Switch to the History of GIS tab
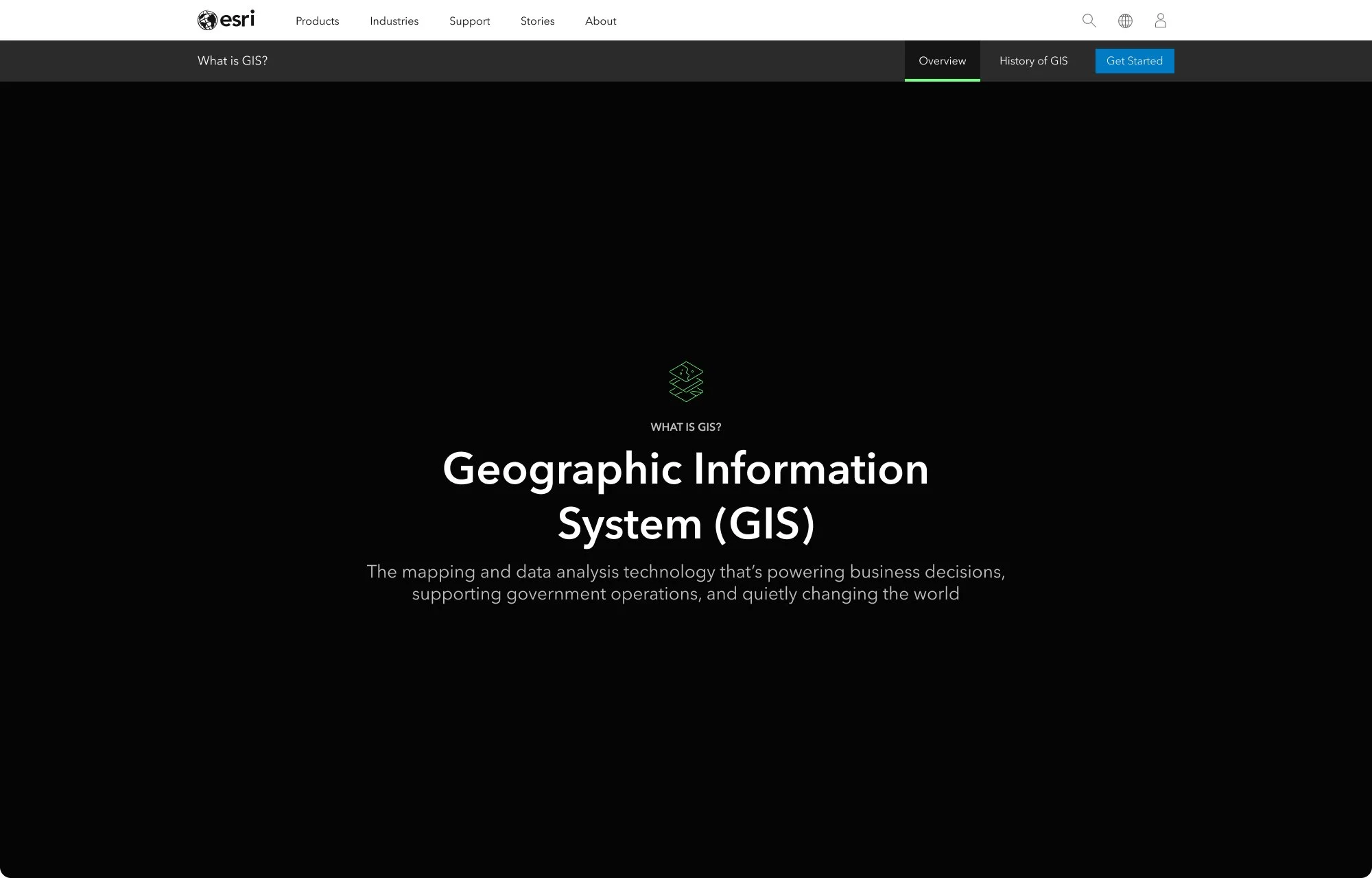This screenshot has height=878, width=1372. click(1033, 60)
